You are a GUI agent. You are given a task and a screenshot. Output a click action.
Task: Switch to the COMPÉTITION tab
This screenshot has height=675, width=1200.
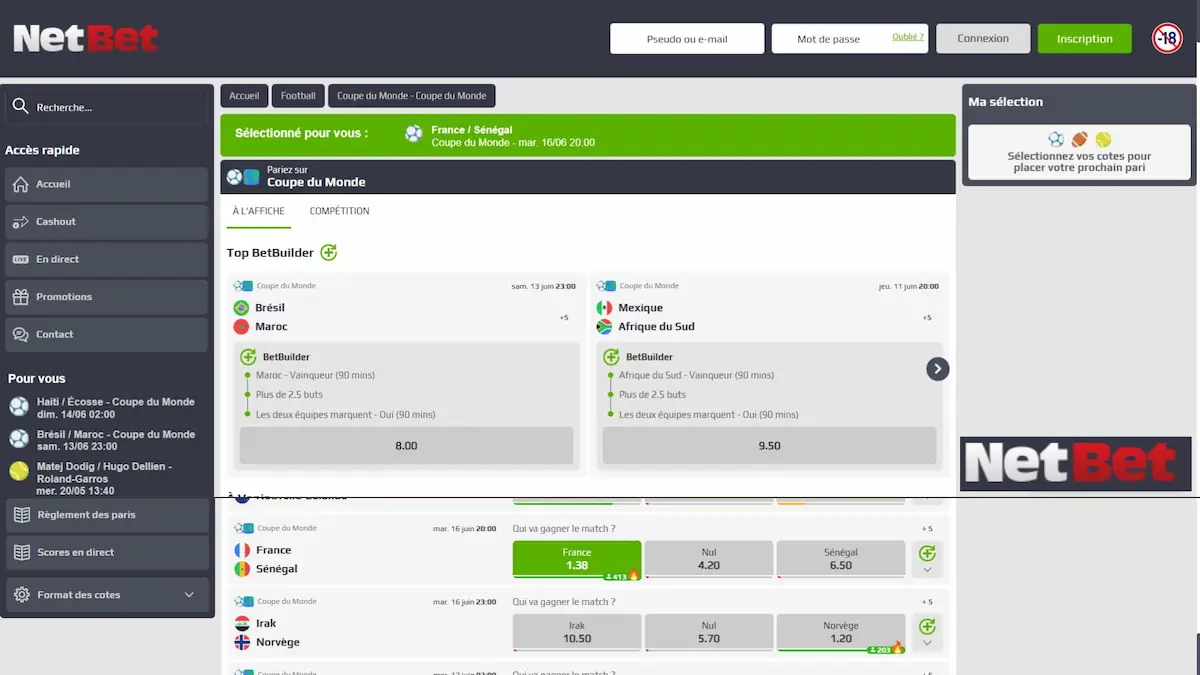340,211
